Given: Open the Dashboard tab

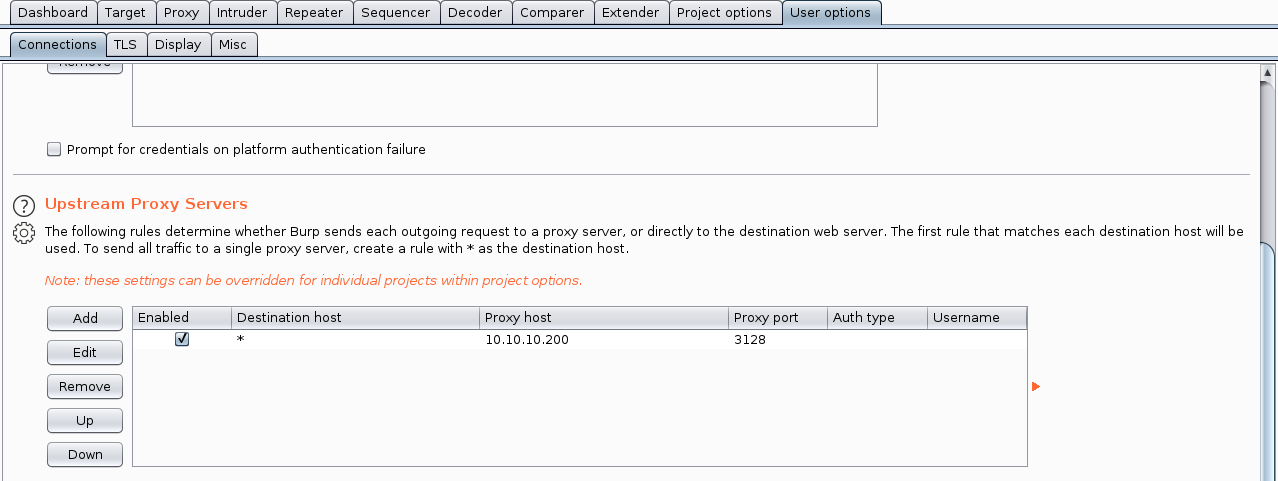Looking at the screenshot, I should click(x=53, y=13).
